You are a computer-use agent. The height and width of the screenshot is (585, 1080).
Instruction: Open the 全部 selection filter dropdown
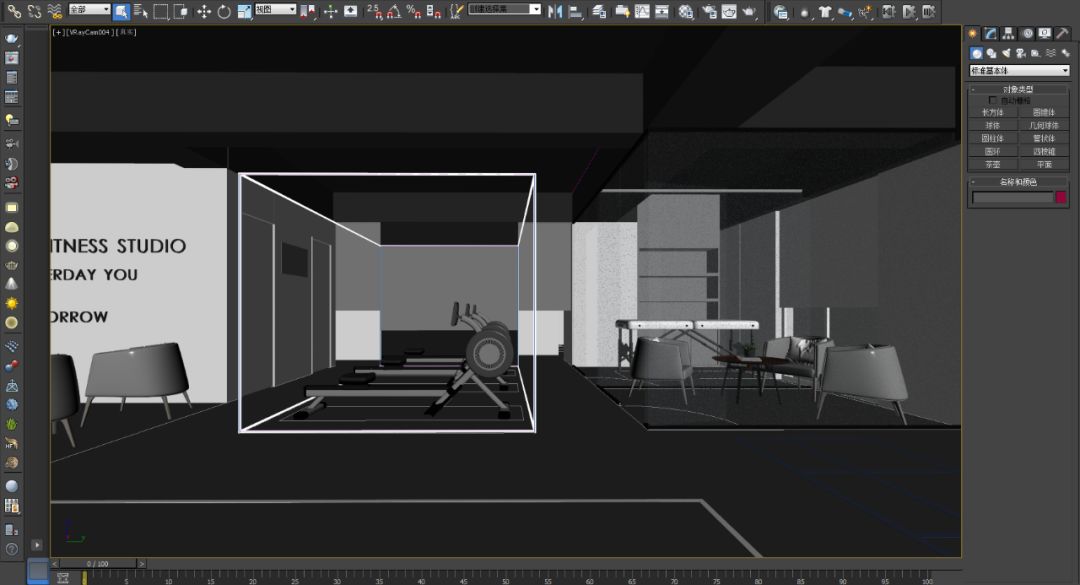click(x=89, y=10)
